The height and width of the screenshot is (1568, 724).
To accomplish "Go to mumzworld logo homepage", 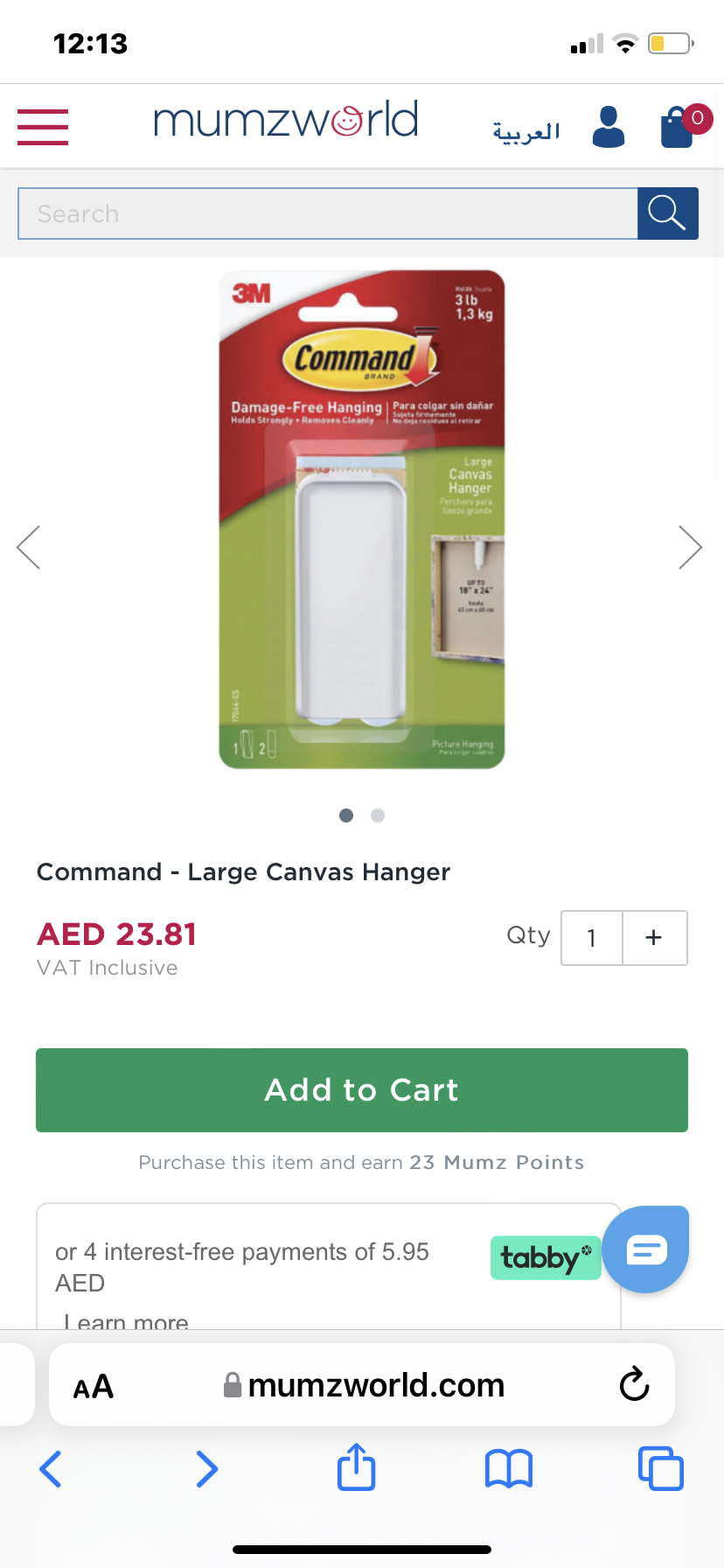I will 286,120.
